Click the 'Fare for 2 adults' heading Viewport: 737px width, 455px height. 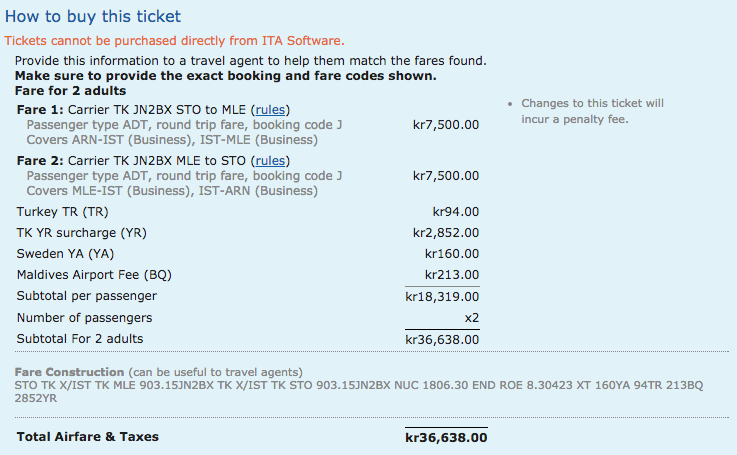tap(68, 92)
